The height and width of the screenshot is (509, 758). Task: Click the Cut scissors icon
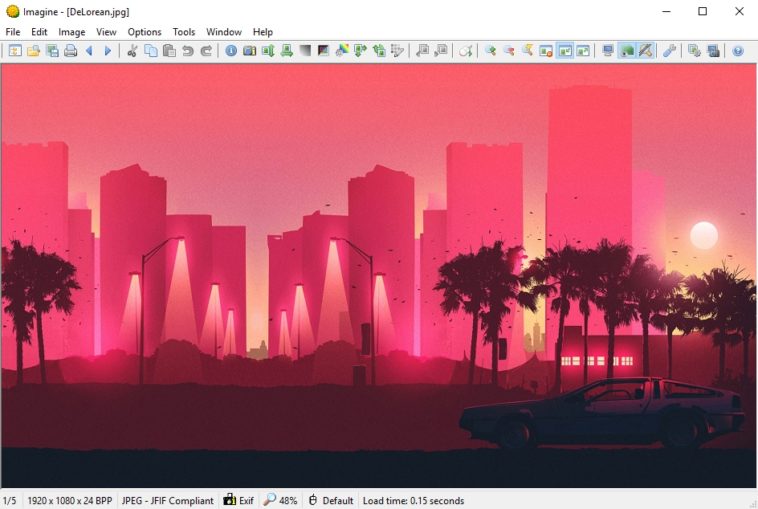132,50
